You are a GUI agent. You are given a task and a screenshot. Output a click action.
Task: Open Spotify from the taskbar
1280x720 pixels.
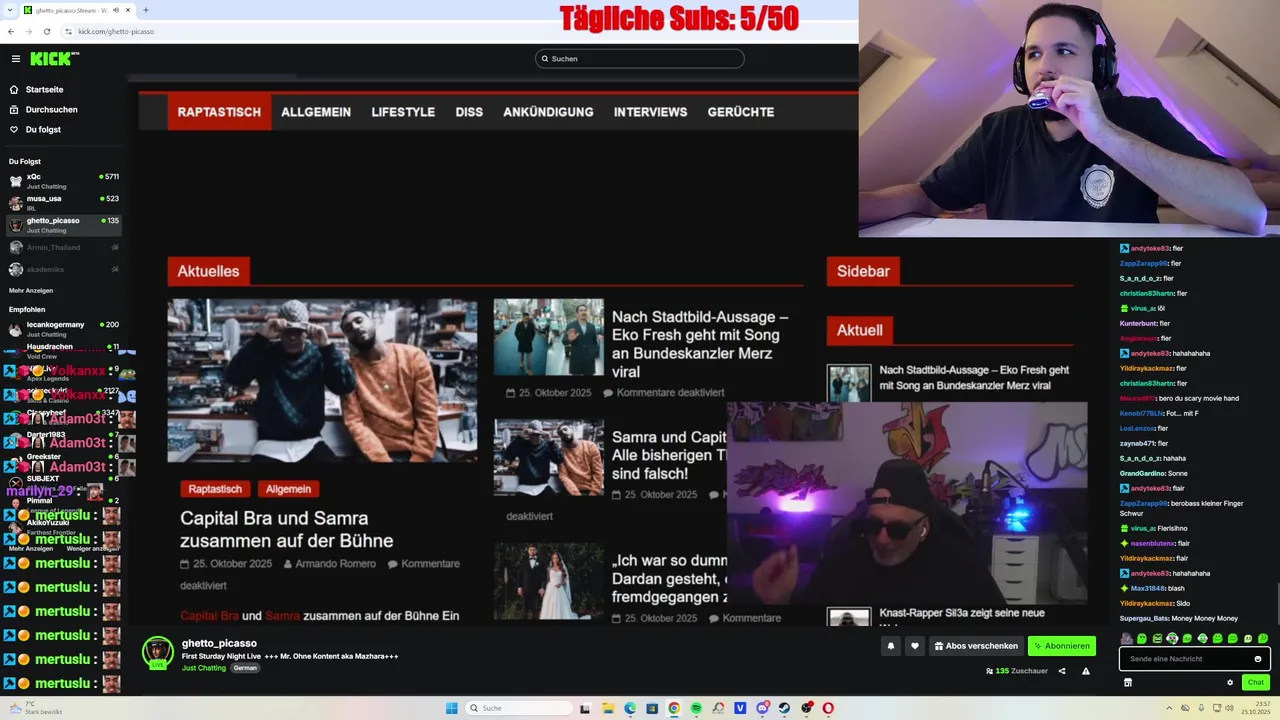(x=696, y=708)
